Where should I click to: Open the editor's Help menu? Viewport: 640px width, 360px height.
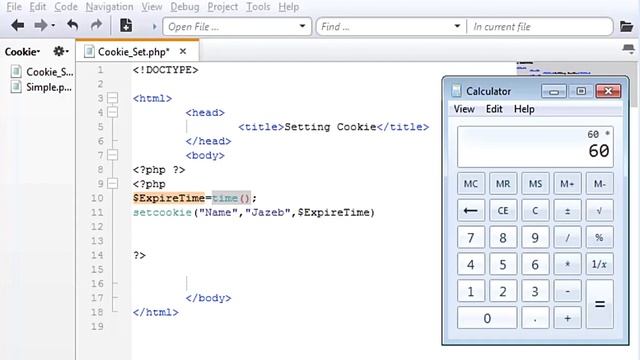(x=289, y=7)
